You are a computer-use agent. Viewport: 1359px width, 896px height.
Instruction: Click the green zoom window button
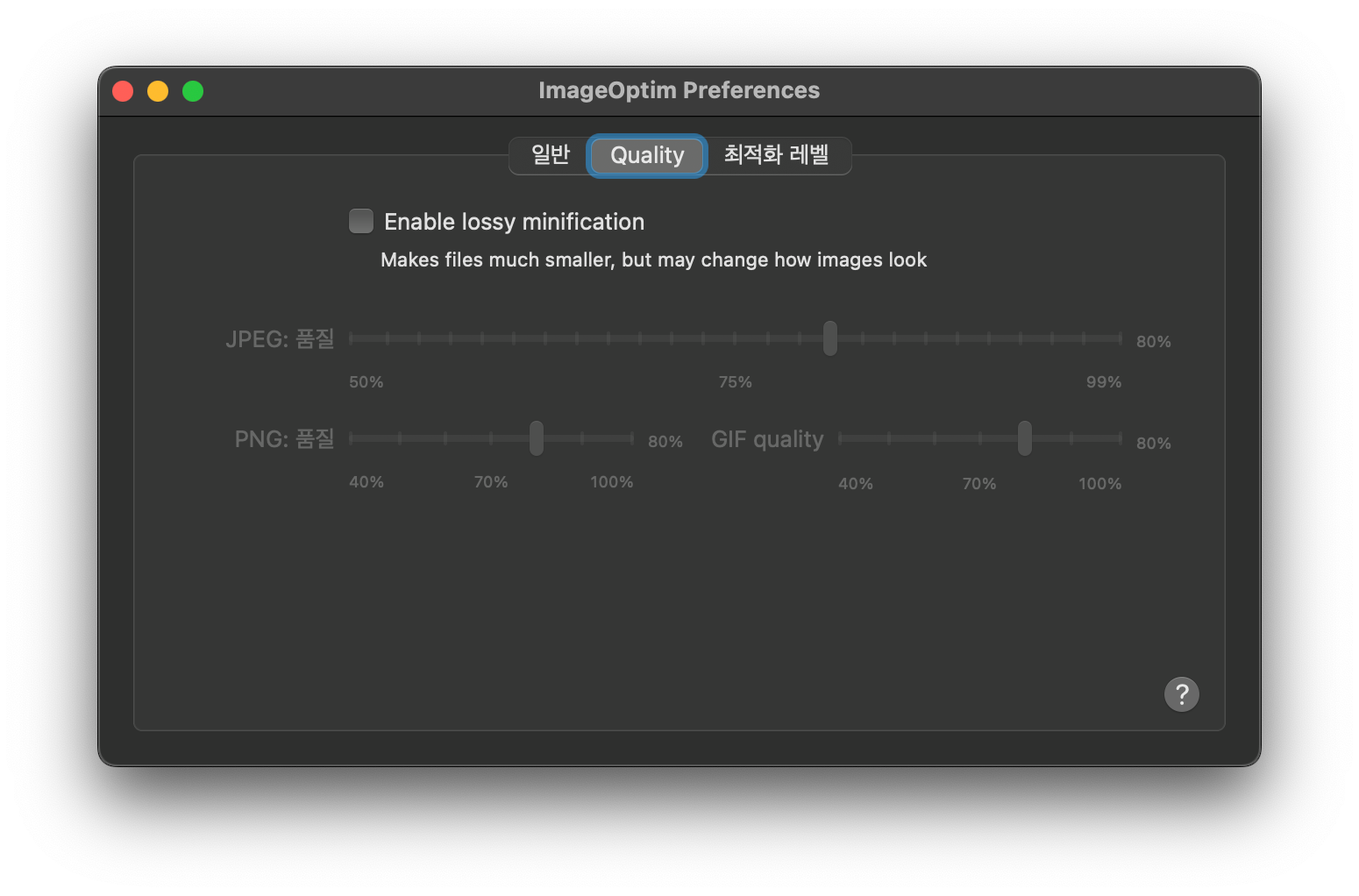point(193,91)
